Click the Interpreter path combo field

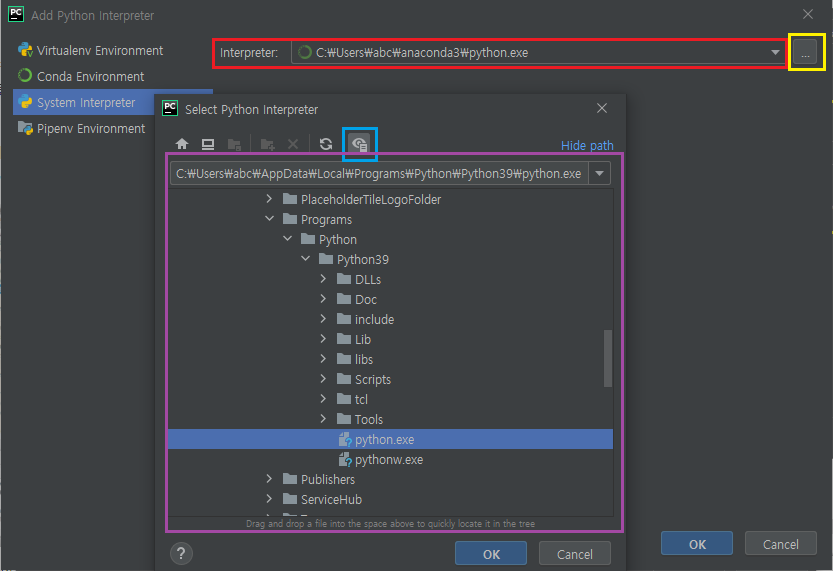point(538,53)
